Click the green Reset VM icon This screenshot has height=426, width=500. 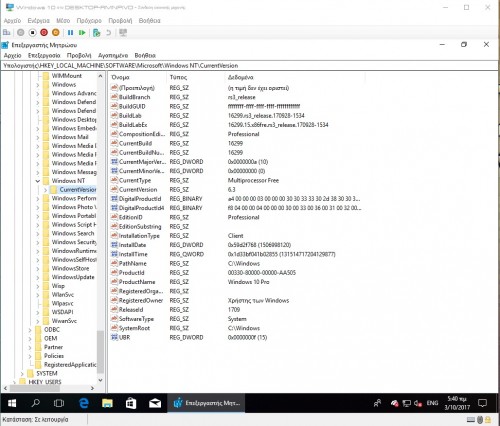pos(82,33)
